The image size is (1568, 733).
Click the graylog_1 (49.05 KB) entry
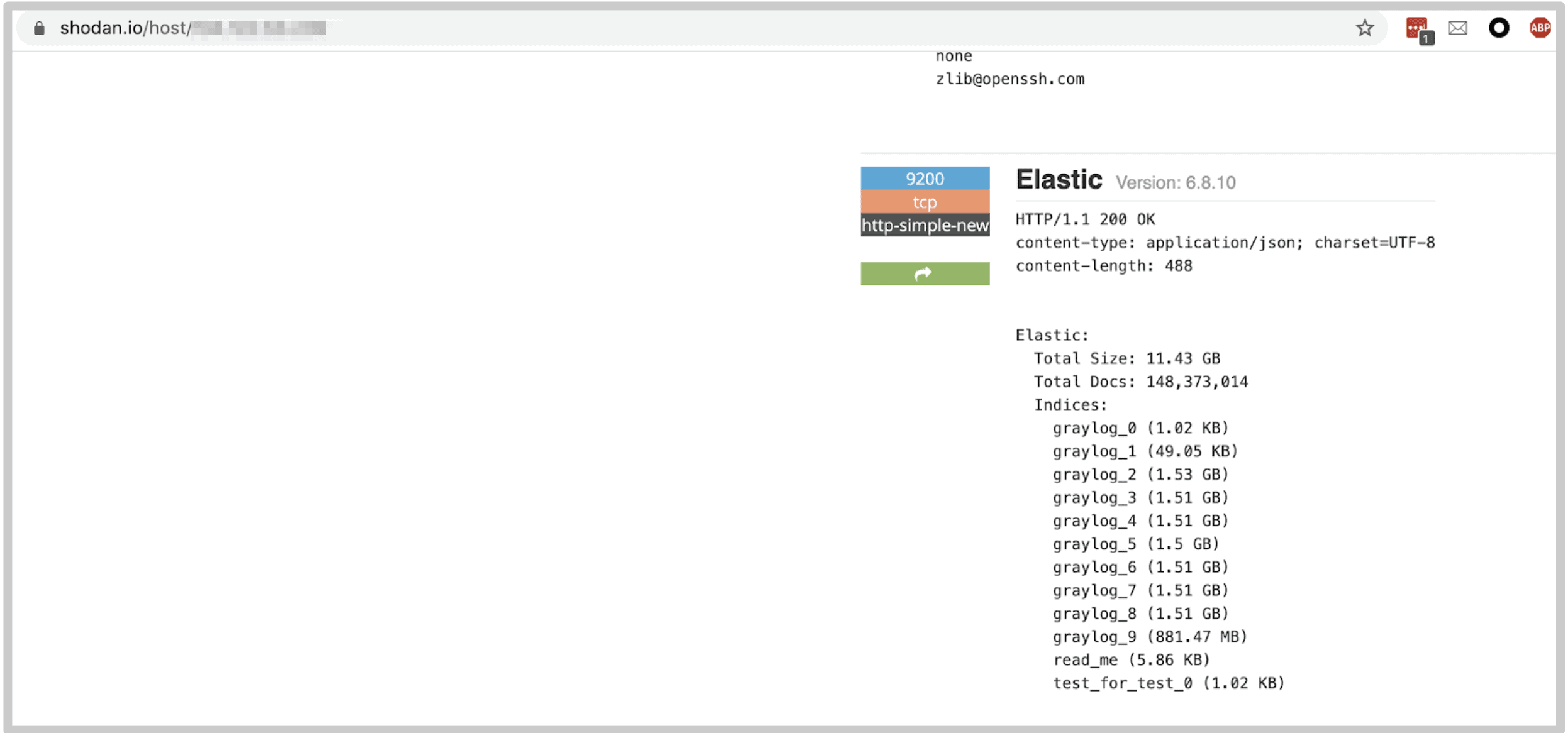pyautogui.click(x=1145, y=451)
